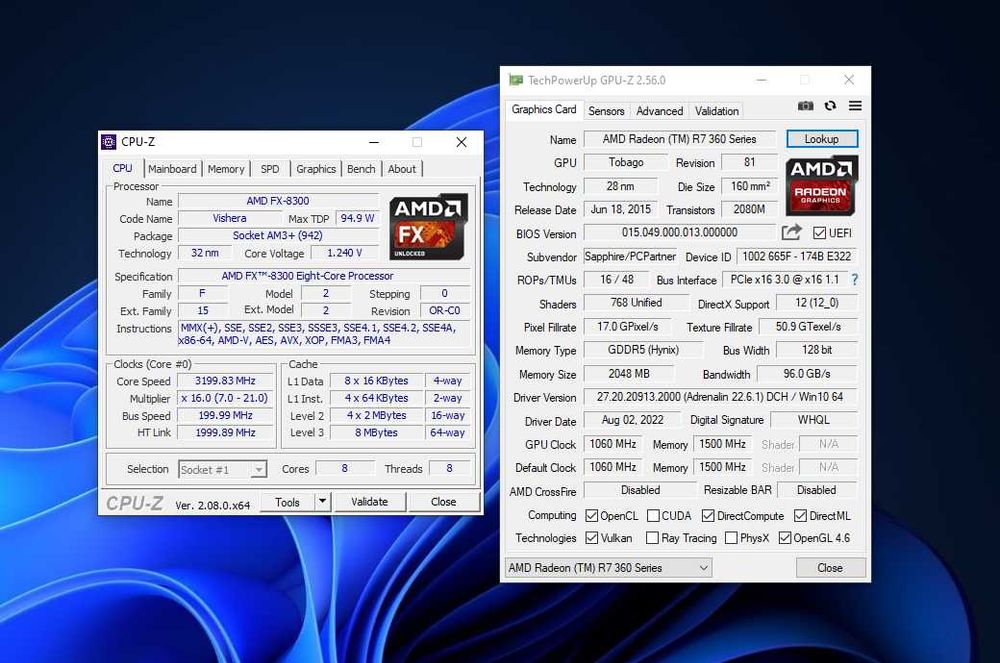
Task: Click the Threads value field in CPU-Z
Action: click(x=449, y=469)
